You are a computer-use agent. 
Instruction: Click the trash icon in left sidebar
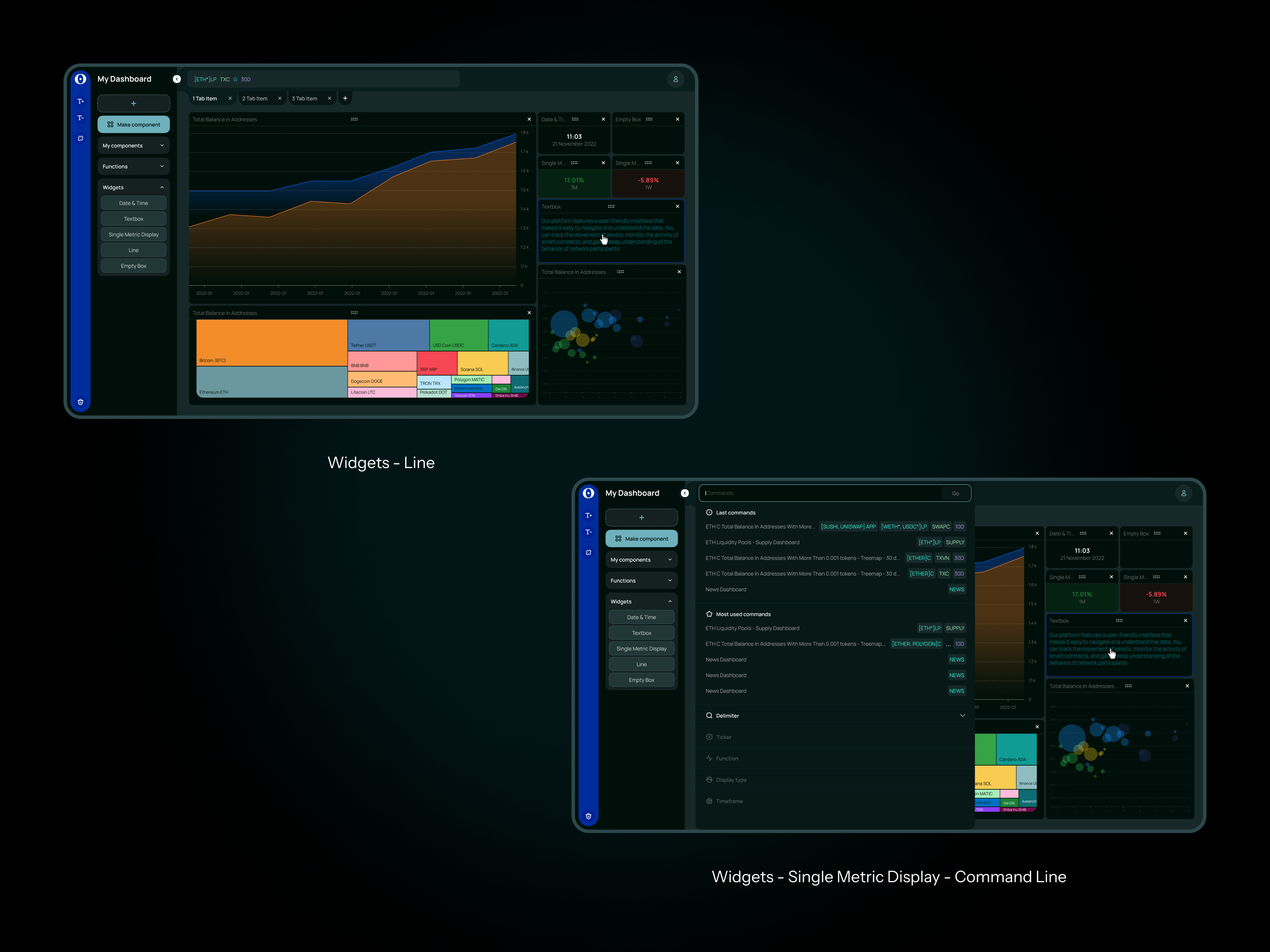click(x=81, y=402)
